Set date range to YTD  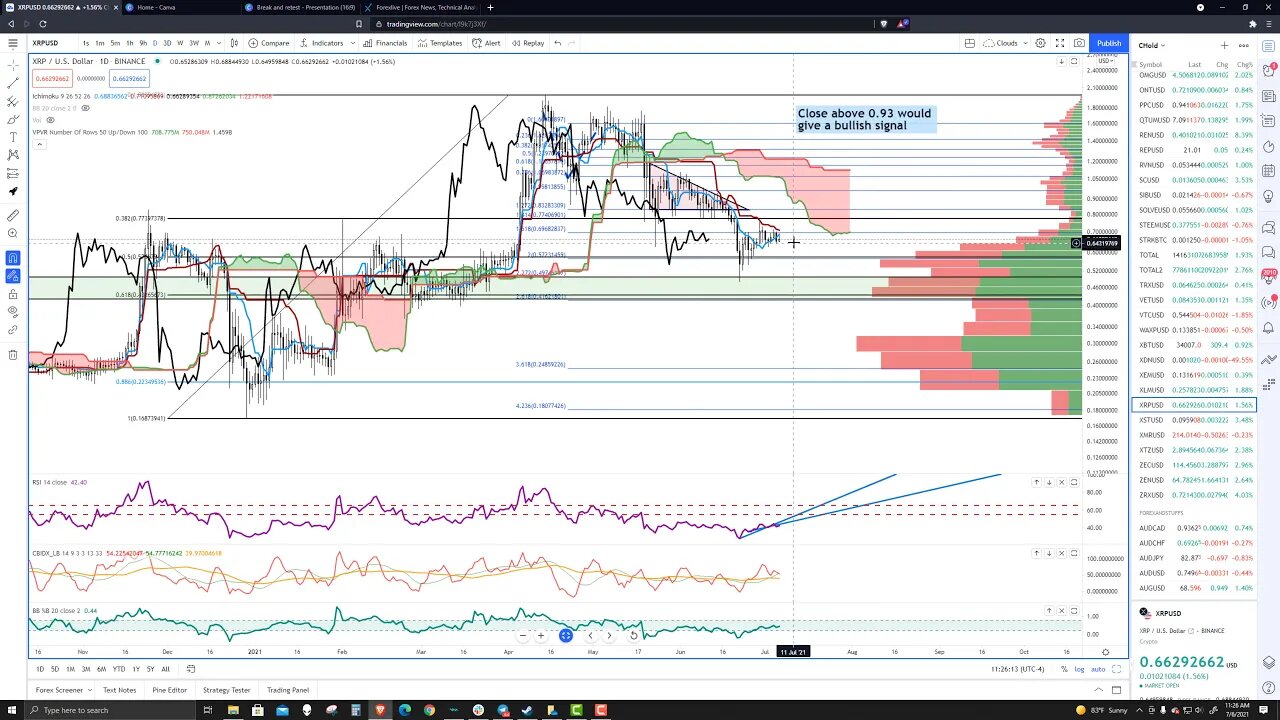[x=119, y=669]
